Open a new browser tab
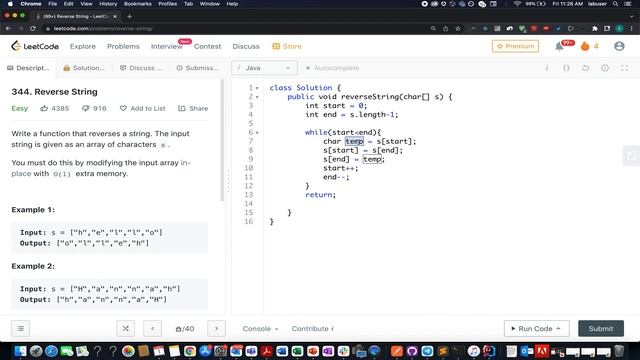This screenshot has width=640, height=360. 129,16
